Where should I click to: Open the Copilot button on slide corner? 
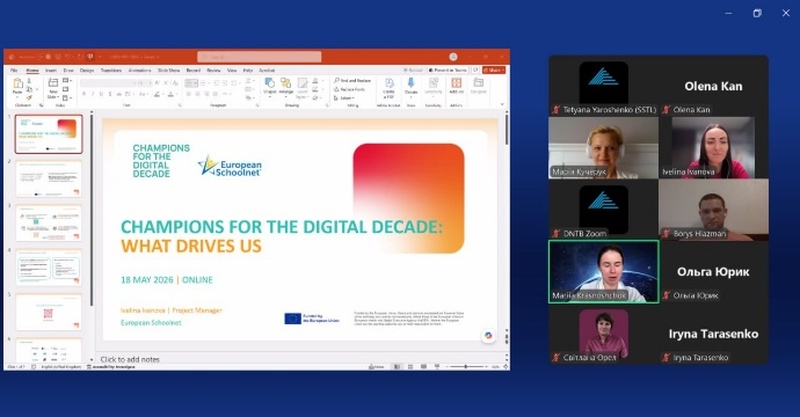point(488,335)
